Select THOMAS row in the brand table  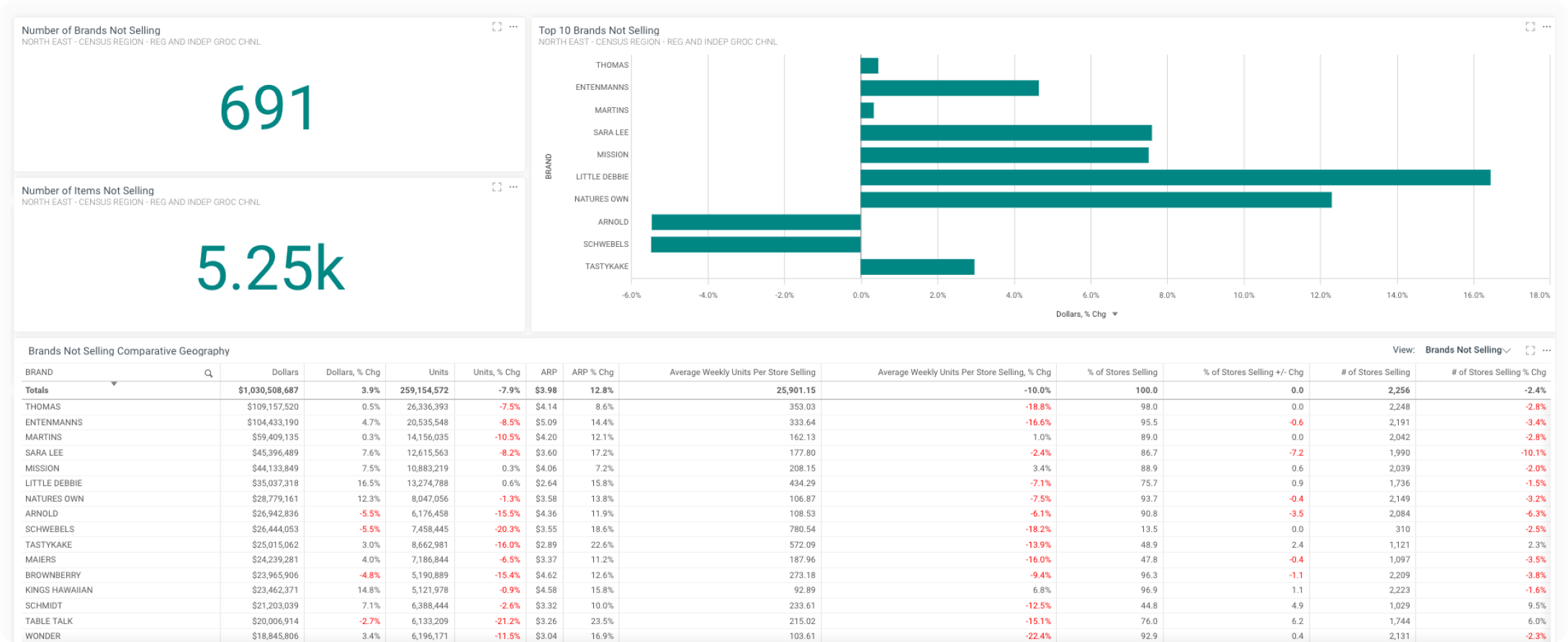pos(786,407)
